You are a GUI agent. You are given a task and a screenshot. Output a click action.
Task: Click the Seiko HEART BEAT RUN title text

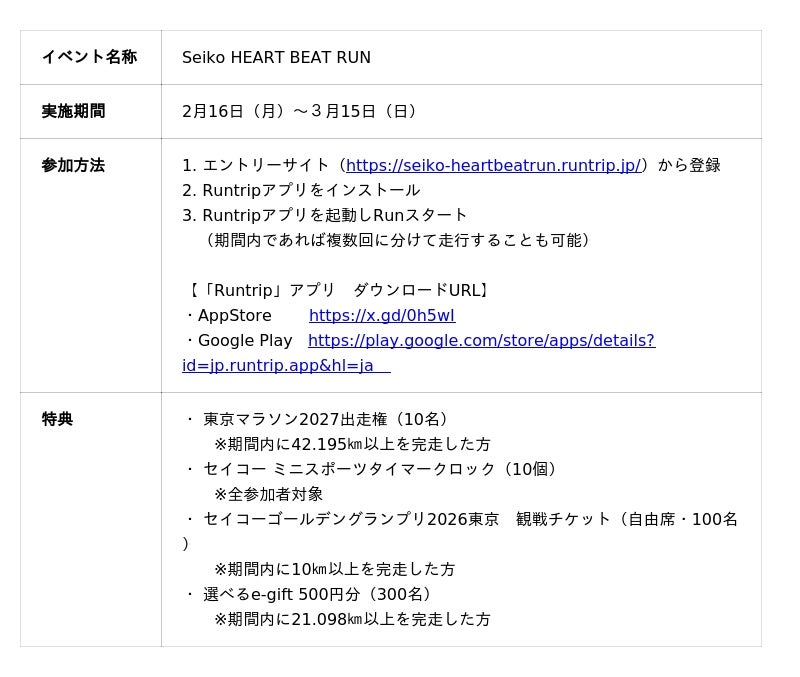(276, 58)
